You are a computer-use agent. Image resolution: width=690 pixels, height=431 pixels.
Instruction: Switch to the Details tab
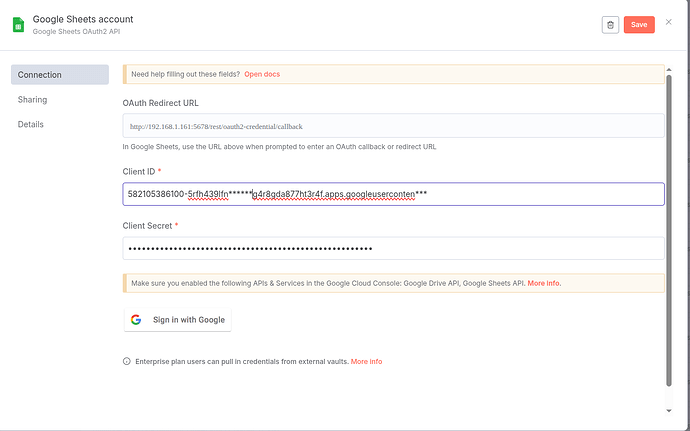[x=31, y=124]
